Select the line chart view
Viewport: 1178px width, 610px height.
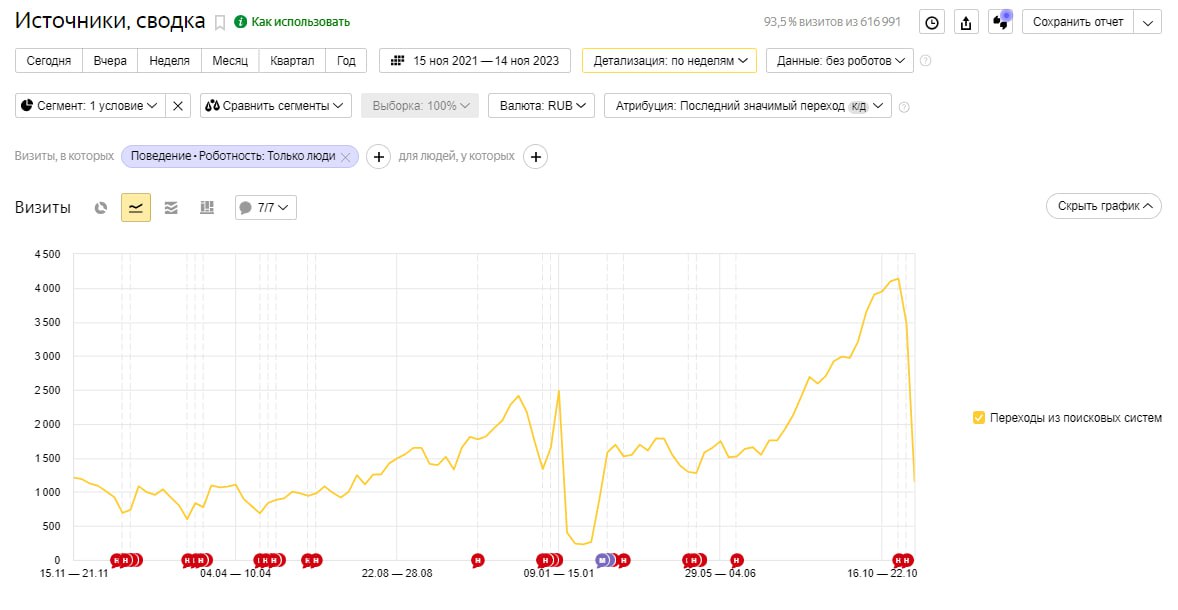[136, 208]
